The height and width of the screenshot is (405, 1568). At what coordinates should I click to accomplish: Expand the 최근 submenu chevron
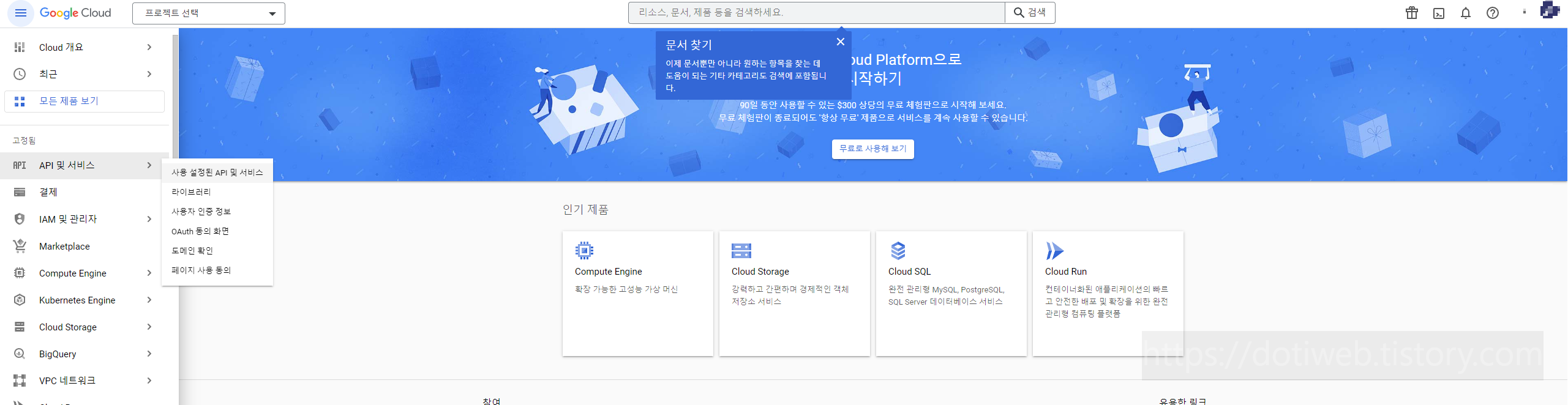click(x=149, y=74)
